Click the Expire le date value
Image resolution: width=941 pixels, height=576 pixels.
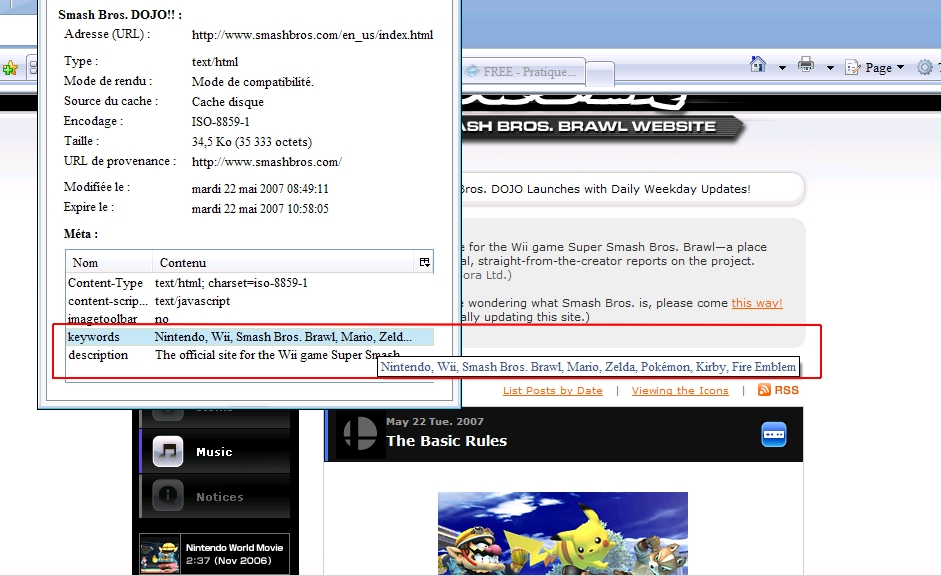tap(260, 209)
